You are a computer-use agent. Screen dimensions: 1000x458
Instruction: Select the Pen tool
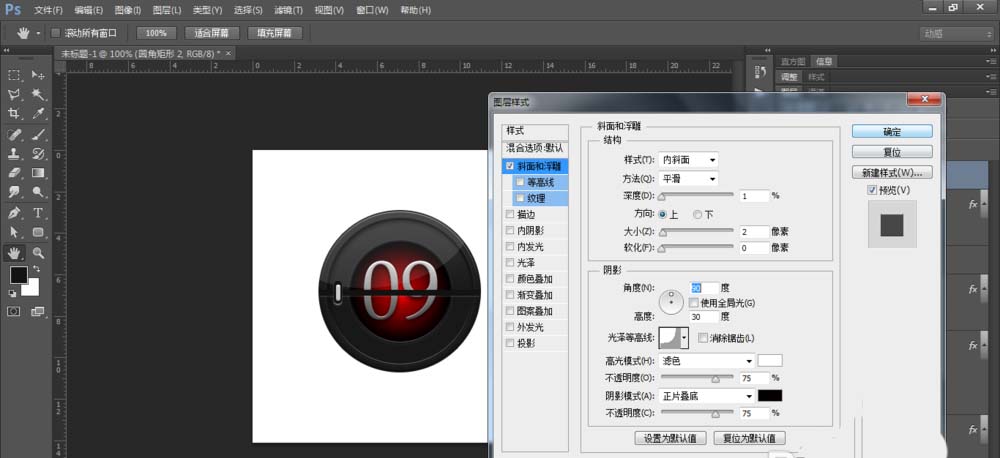(x=15, y=213)
